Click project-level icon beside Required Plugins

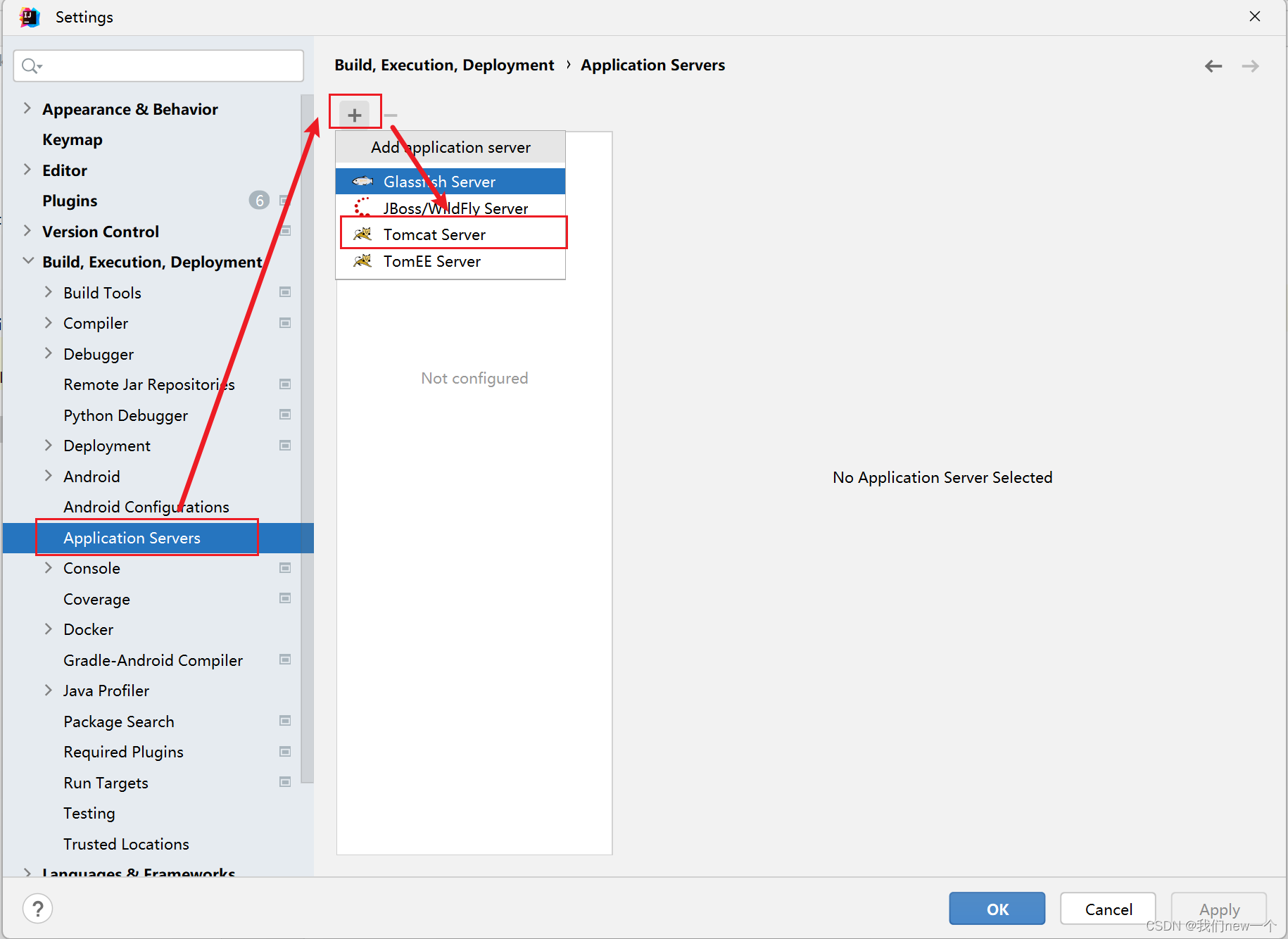(285, 752)
